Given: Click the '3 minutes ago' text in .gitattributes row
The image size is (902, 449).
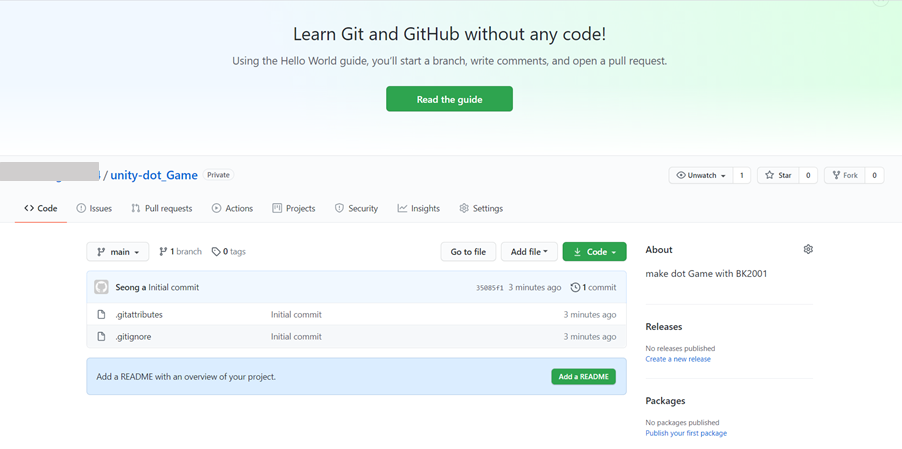Looking at the screenshot, I should [590, 314].
